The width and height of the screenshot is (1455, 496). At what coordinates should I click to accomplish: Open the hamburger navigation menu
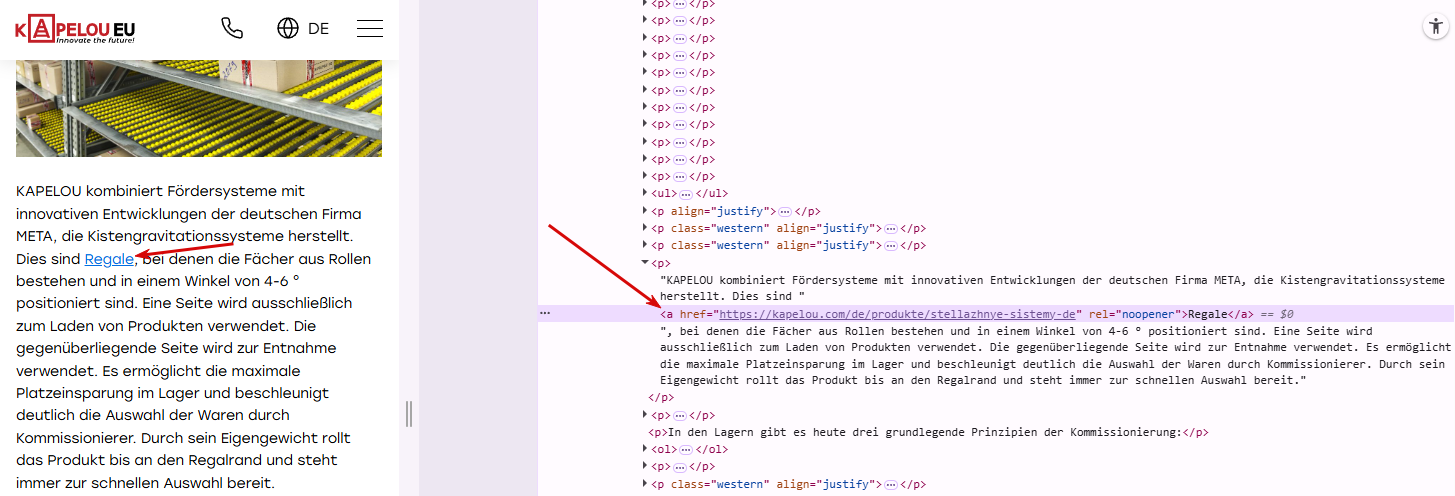pos(370,28)
